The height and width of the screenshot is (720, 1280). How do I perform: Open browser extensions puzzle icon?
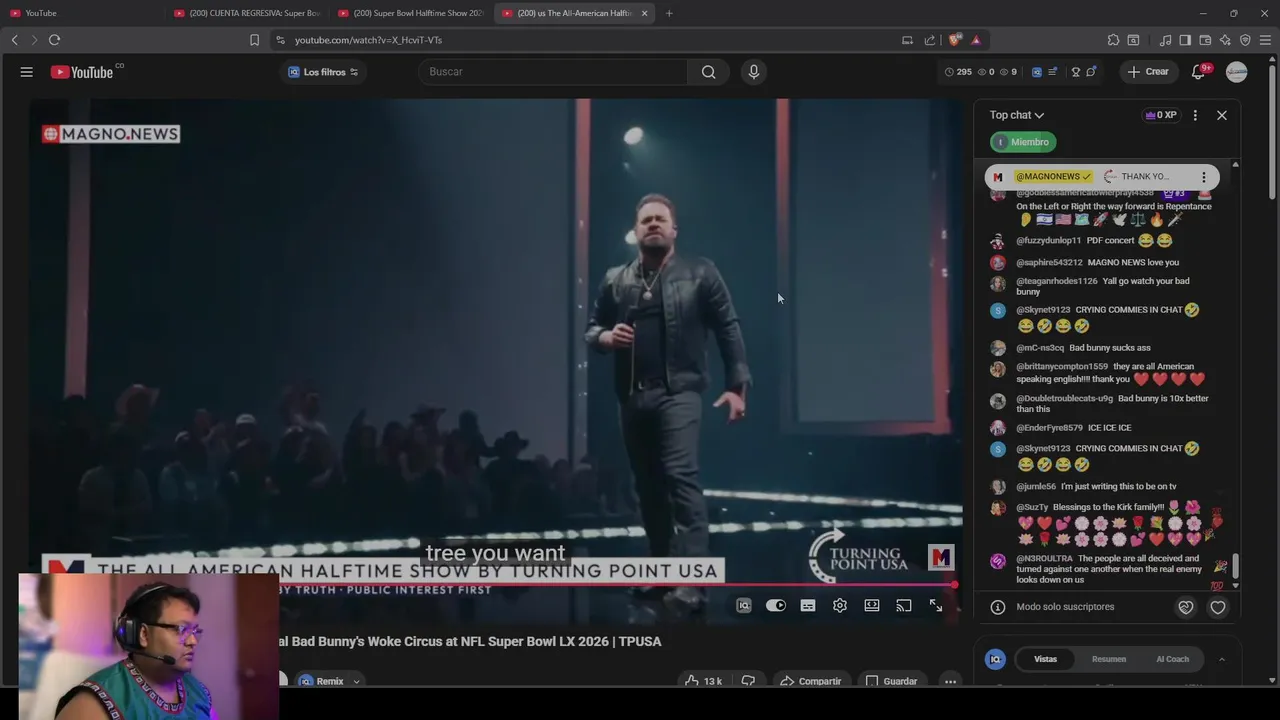point(1113,40)
